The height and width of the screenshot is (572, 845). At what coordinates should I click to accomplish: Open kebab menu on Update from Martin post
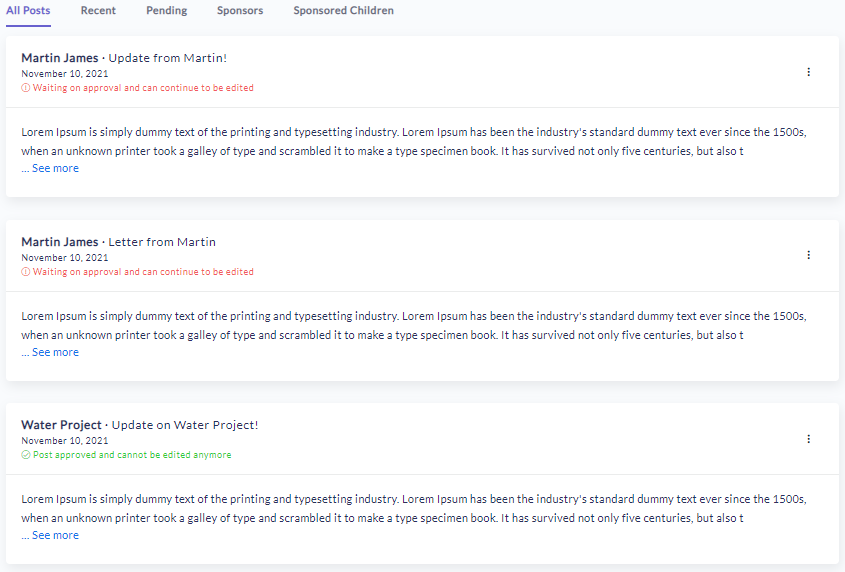coord(808,72)
